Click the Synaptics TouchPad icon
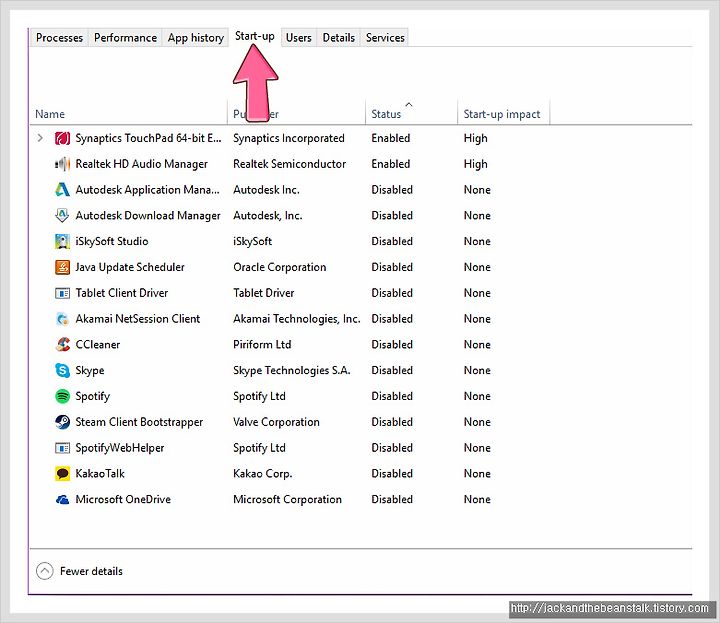This screenshot has height=623, width=720. [62, 138]
